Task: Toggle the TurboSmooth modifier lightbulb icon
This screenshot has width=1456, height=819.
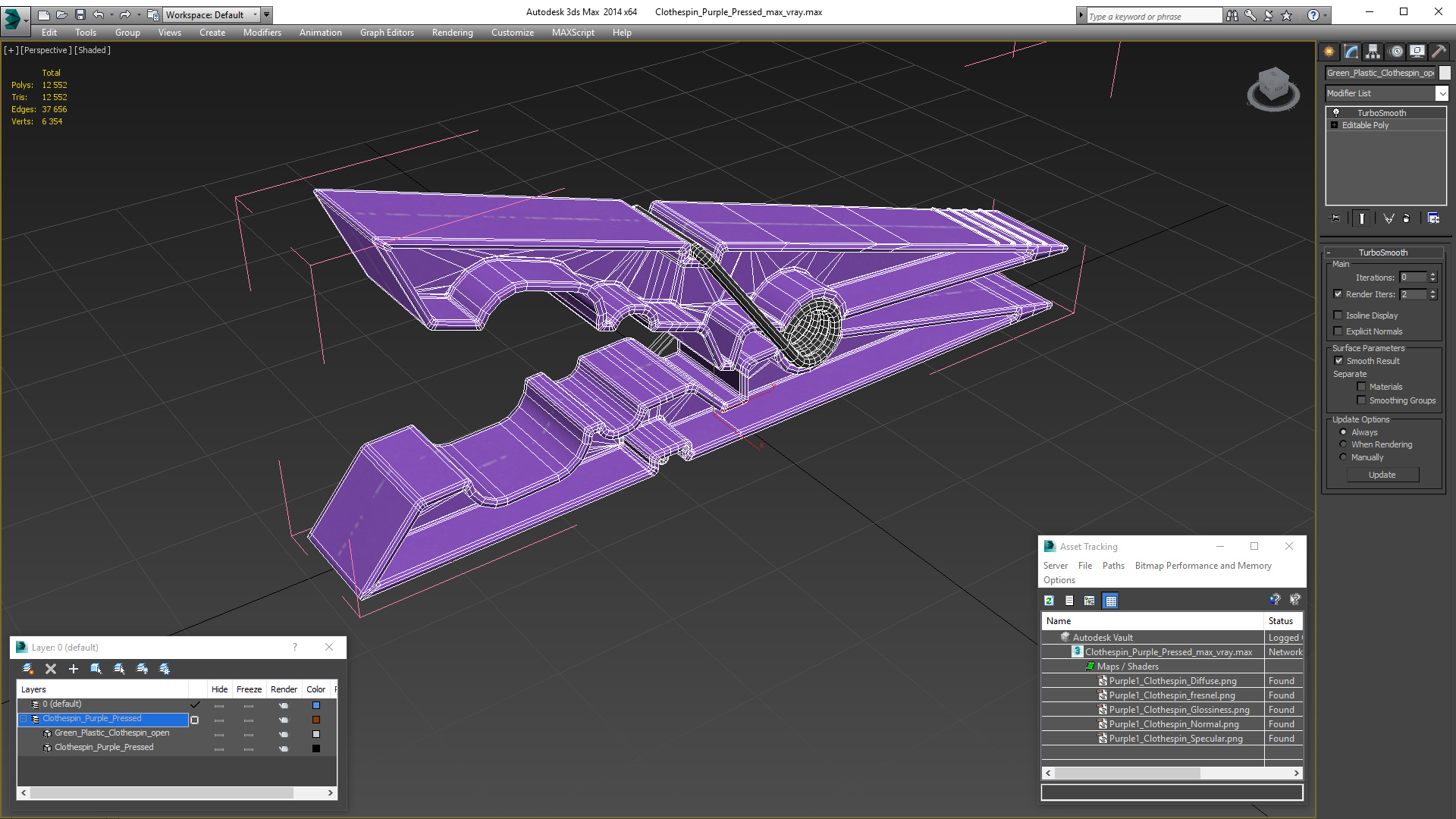Action: click(1336, 113)
